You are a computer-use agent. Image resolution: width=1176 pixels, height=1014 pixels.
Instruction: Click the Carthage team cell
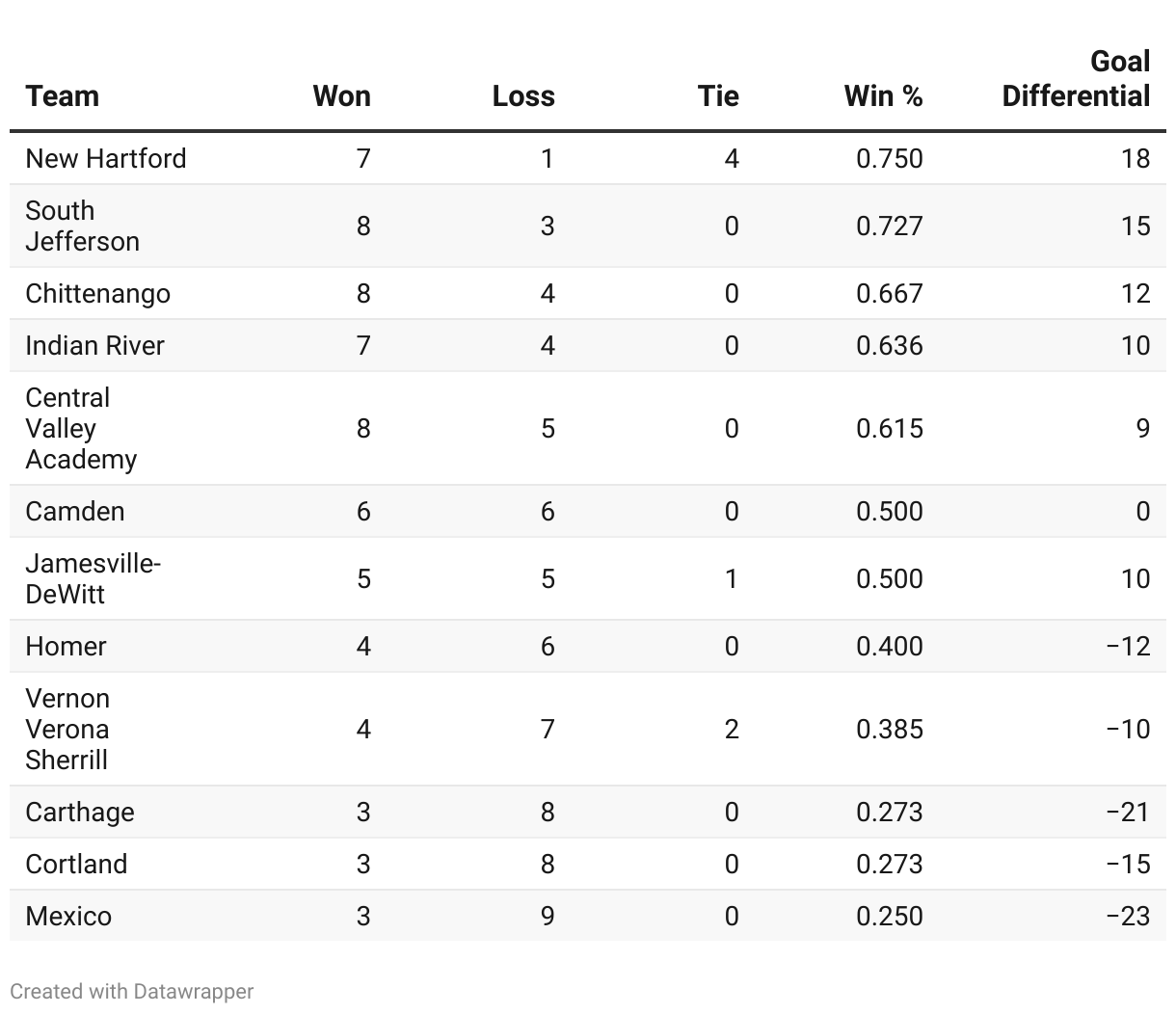[x=80, y=812]
